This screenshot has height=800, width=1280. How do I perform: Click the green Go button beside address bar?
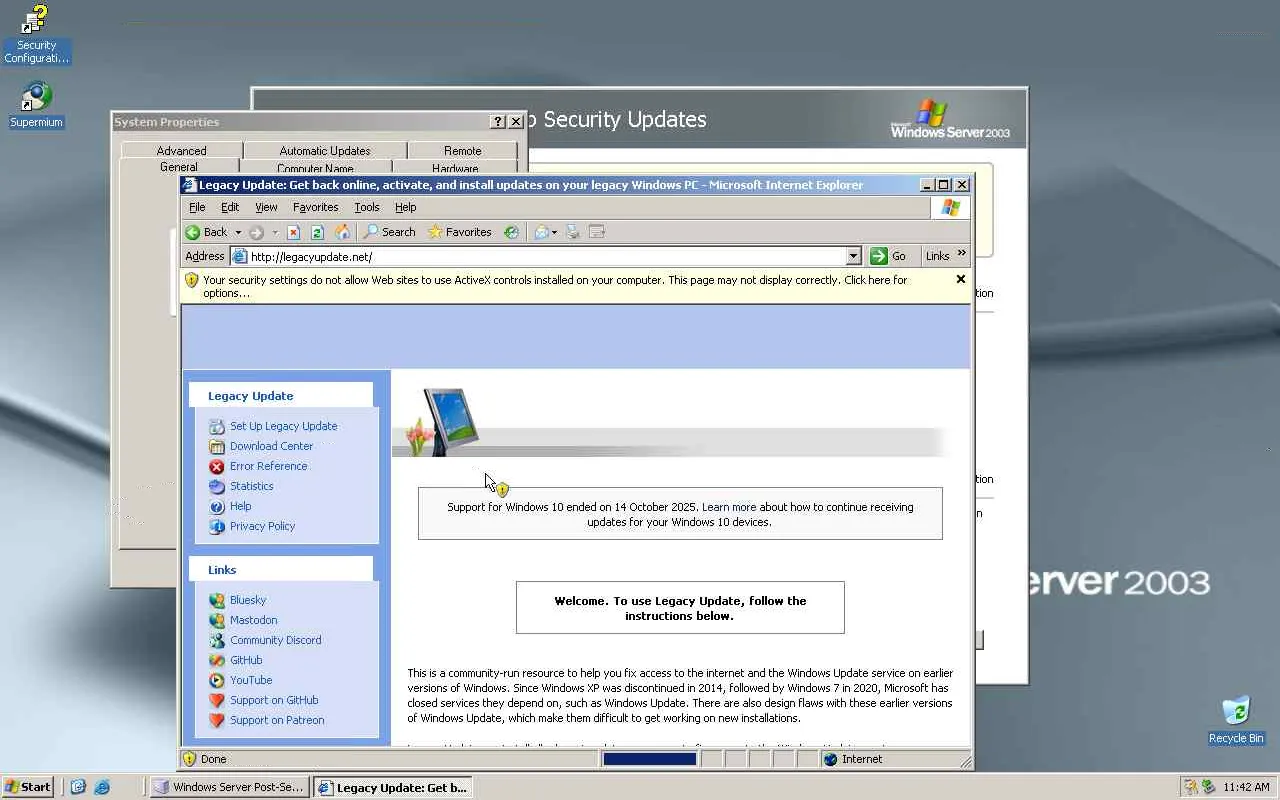(x=889, y=256)
